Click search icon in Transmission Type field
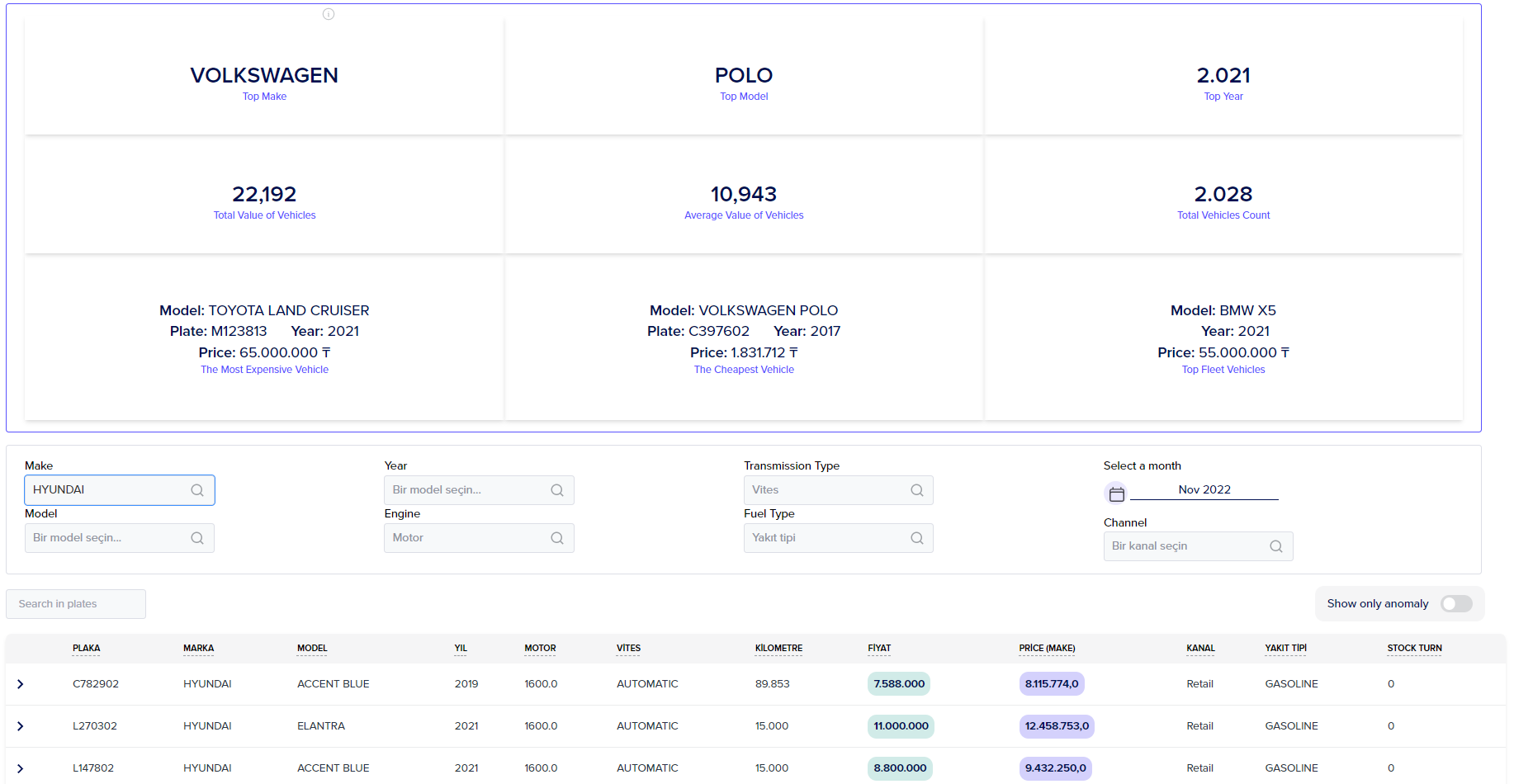1514x784 pixels. pos(917,490)
